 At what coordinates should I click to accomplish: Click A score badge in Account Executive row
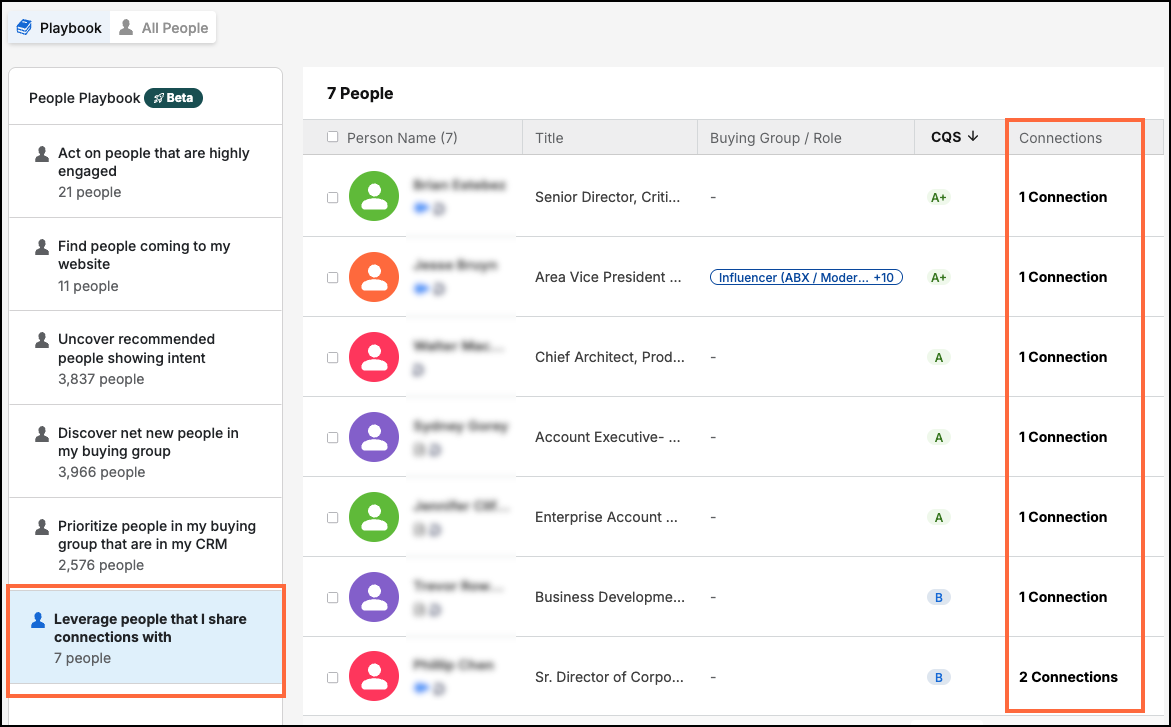938,437
